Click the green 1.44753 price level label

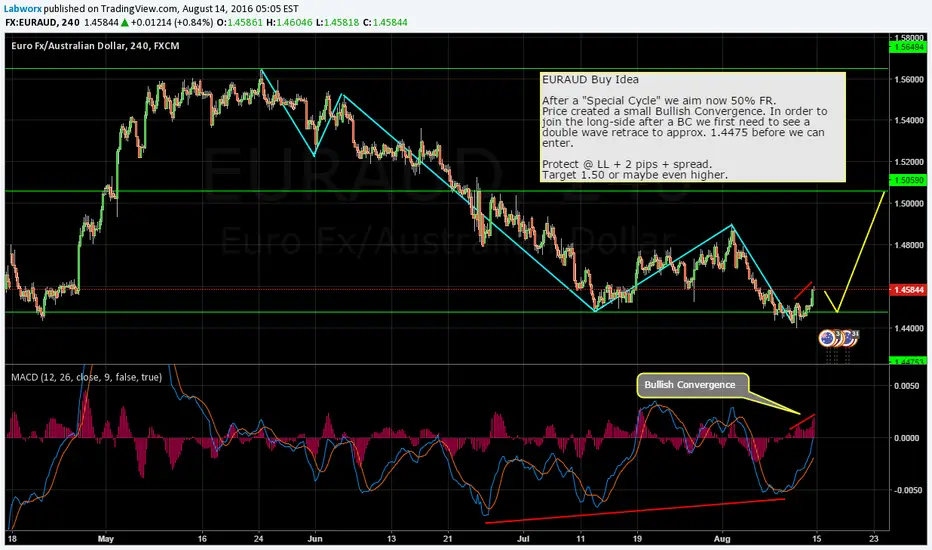pos(907,361)
